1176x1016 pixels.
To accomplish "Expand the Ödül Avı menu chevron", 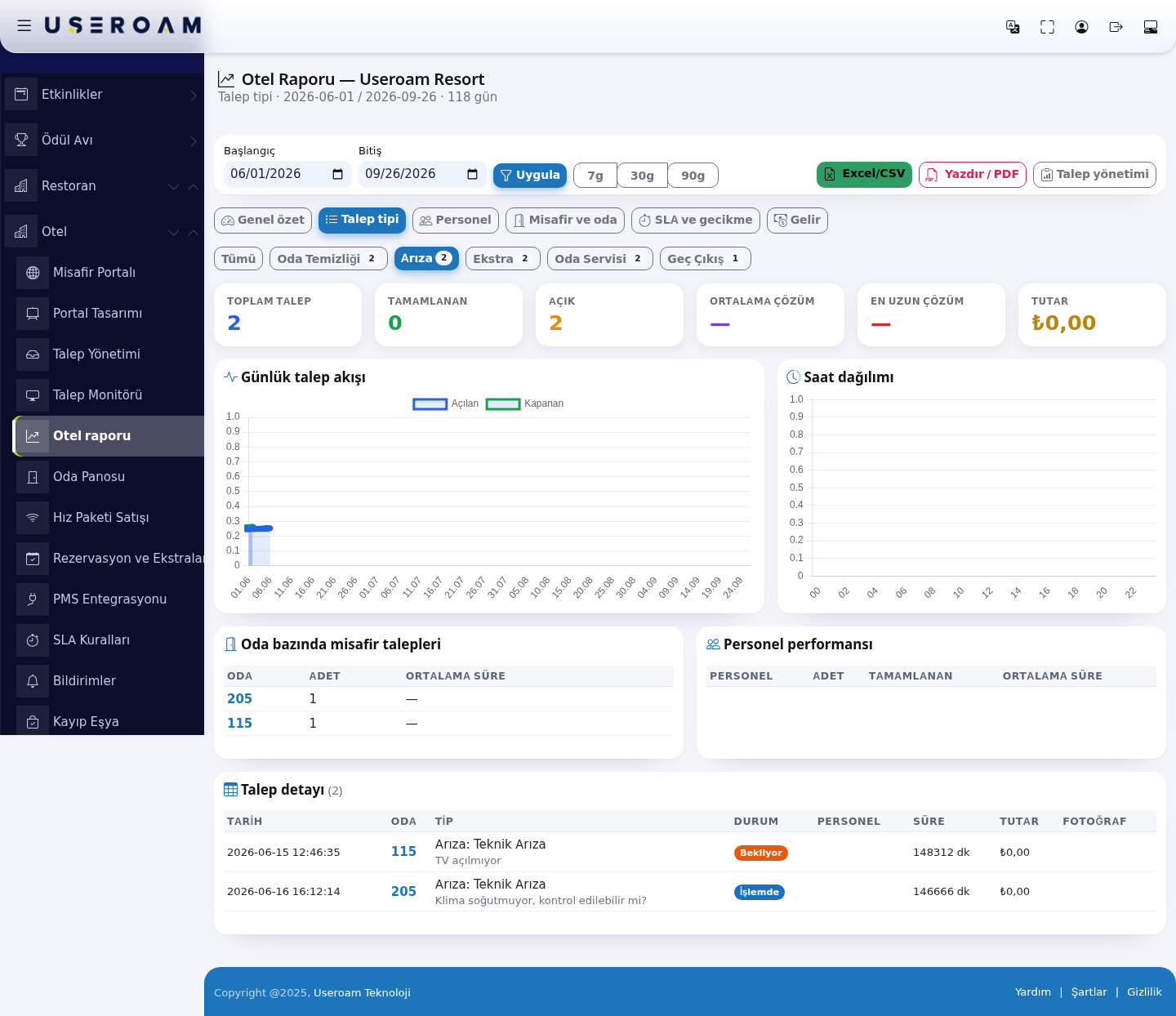I will click(194, 140).
